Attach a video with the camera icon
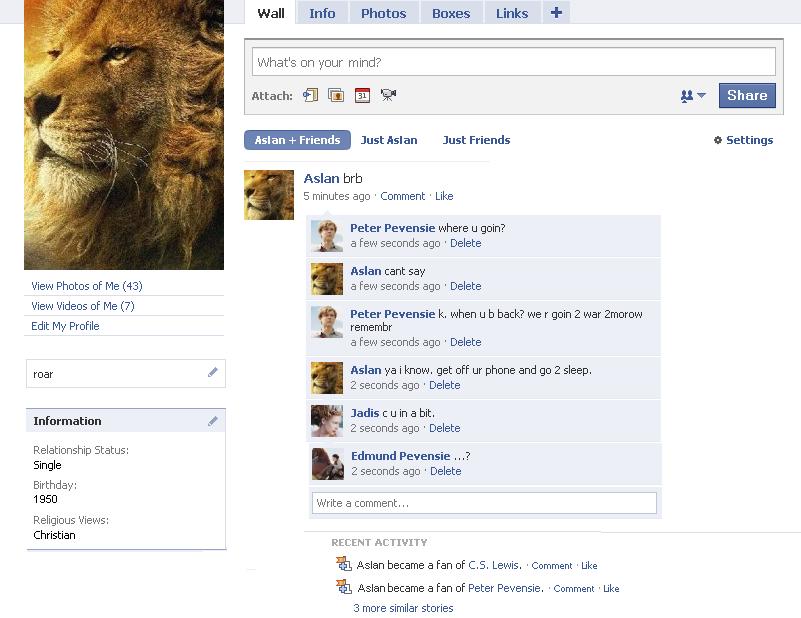 tap(388, 95)
